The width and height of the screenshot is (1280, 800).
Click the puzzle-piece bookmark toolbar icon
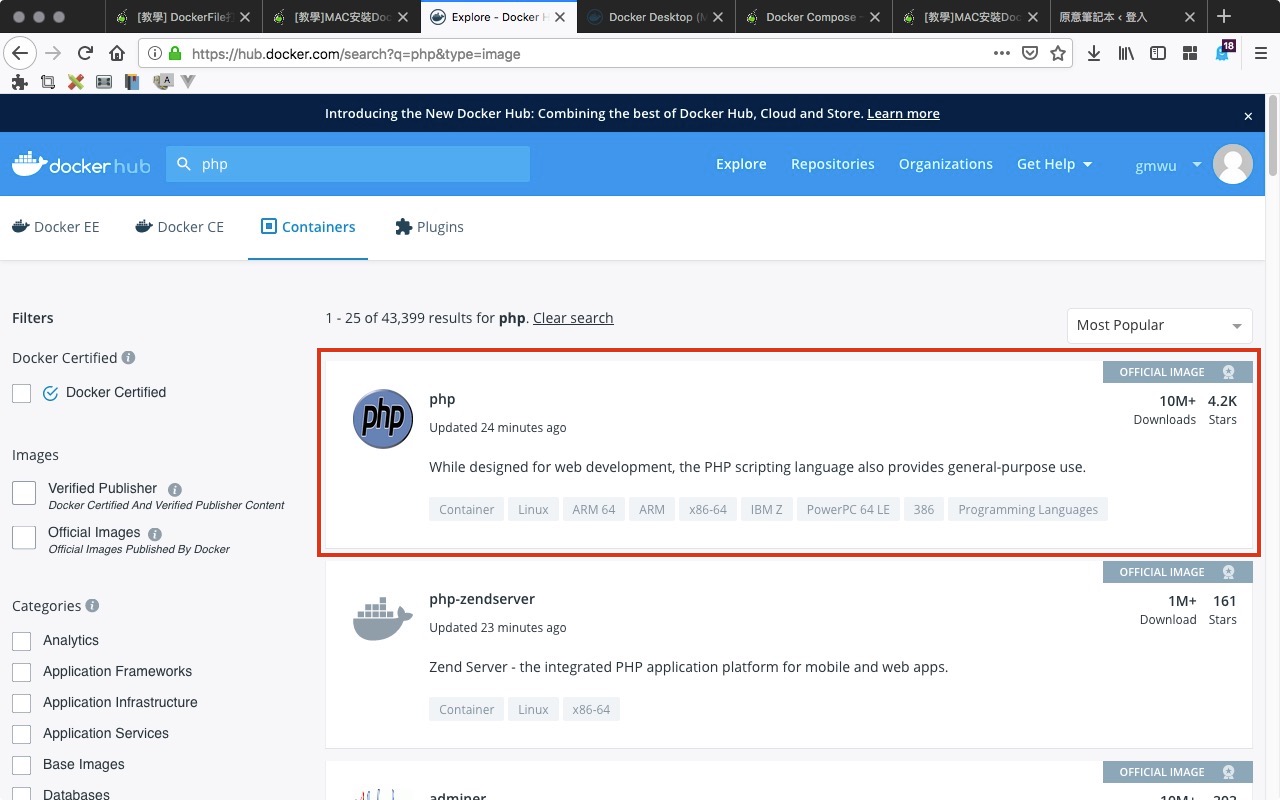19,82
